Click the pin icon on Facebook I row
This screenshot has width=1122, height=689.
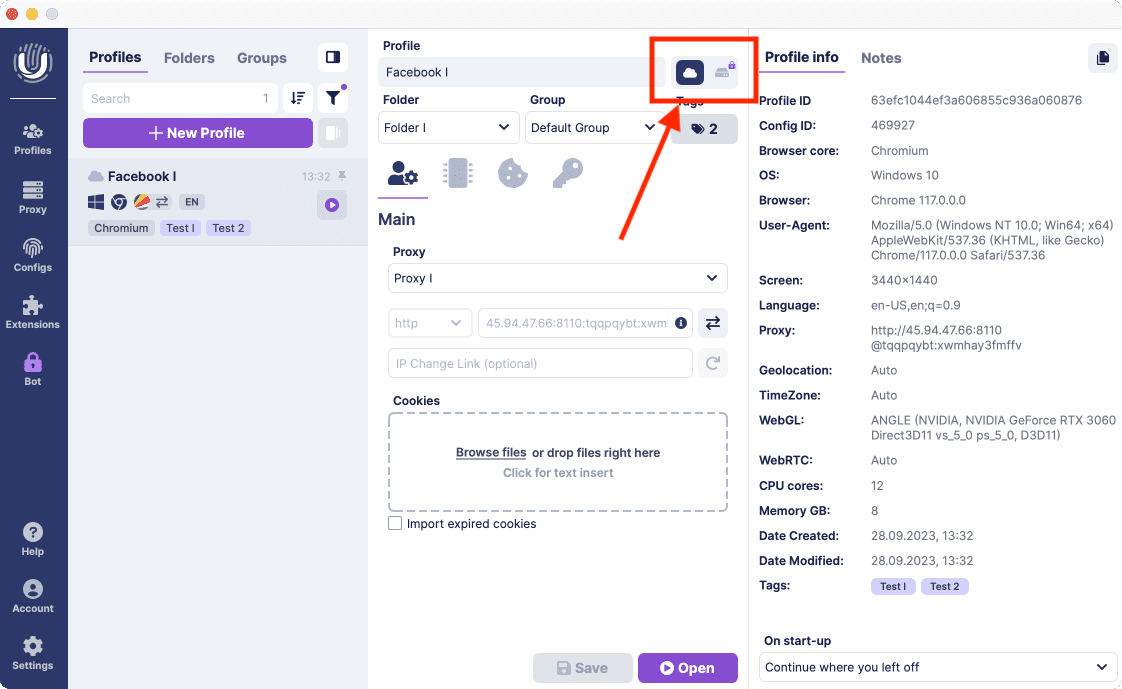pyautogui.click(x=342, y=176)
